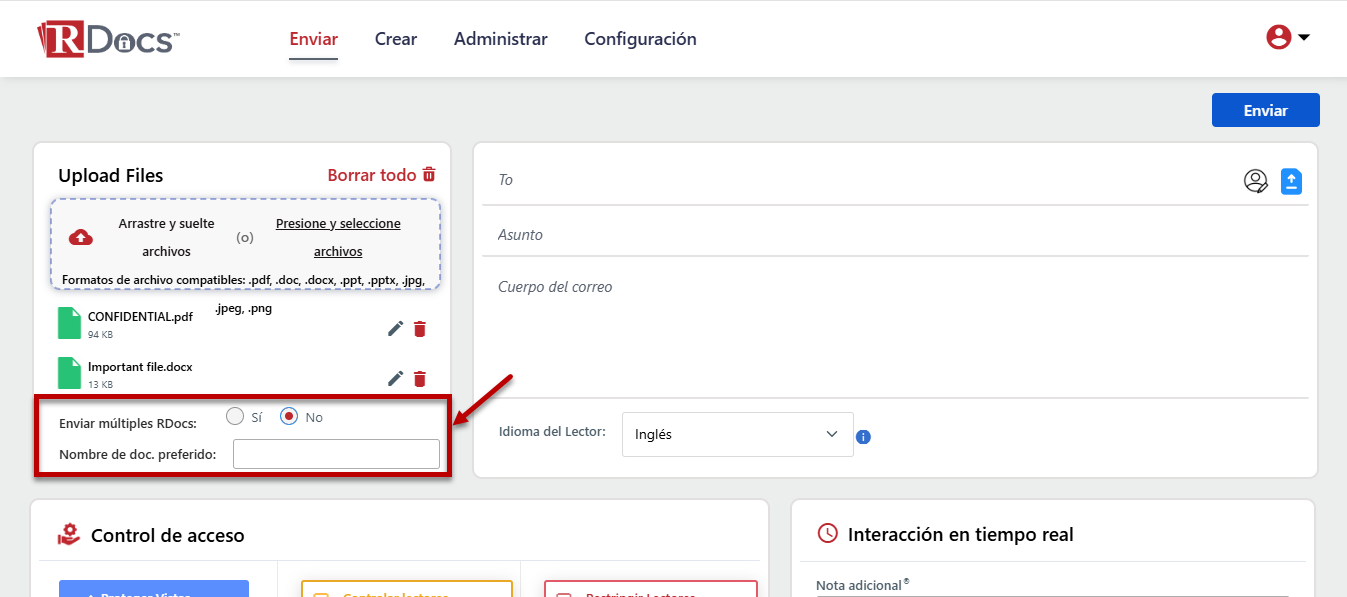Open the Administrar tab
Viewport: 1347px width, 597px height.
(x=500, y=39)
